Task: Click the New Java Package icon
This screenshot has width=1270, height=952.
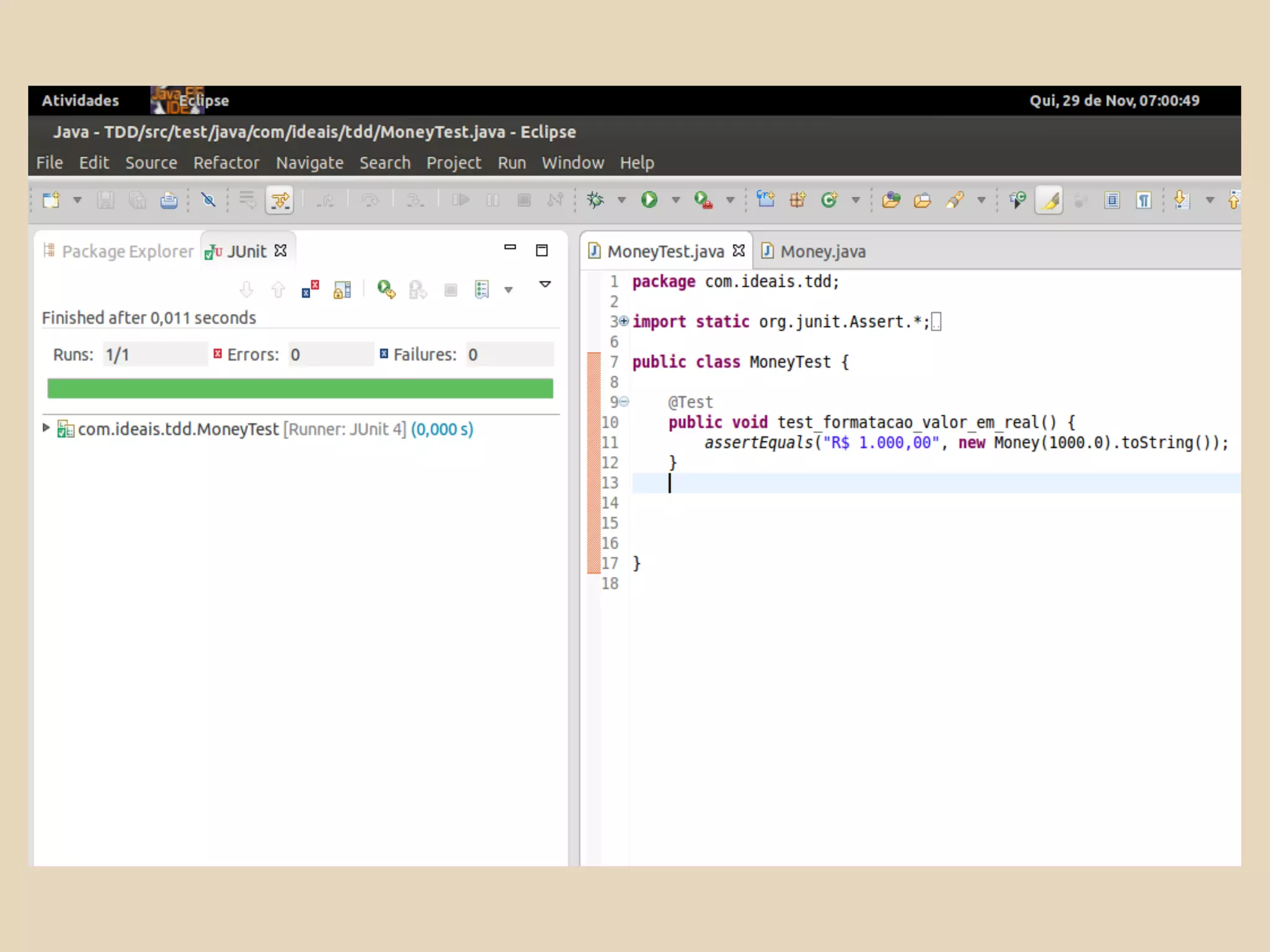Action: click(797, 200)
